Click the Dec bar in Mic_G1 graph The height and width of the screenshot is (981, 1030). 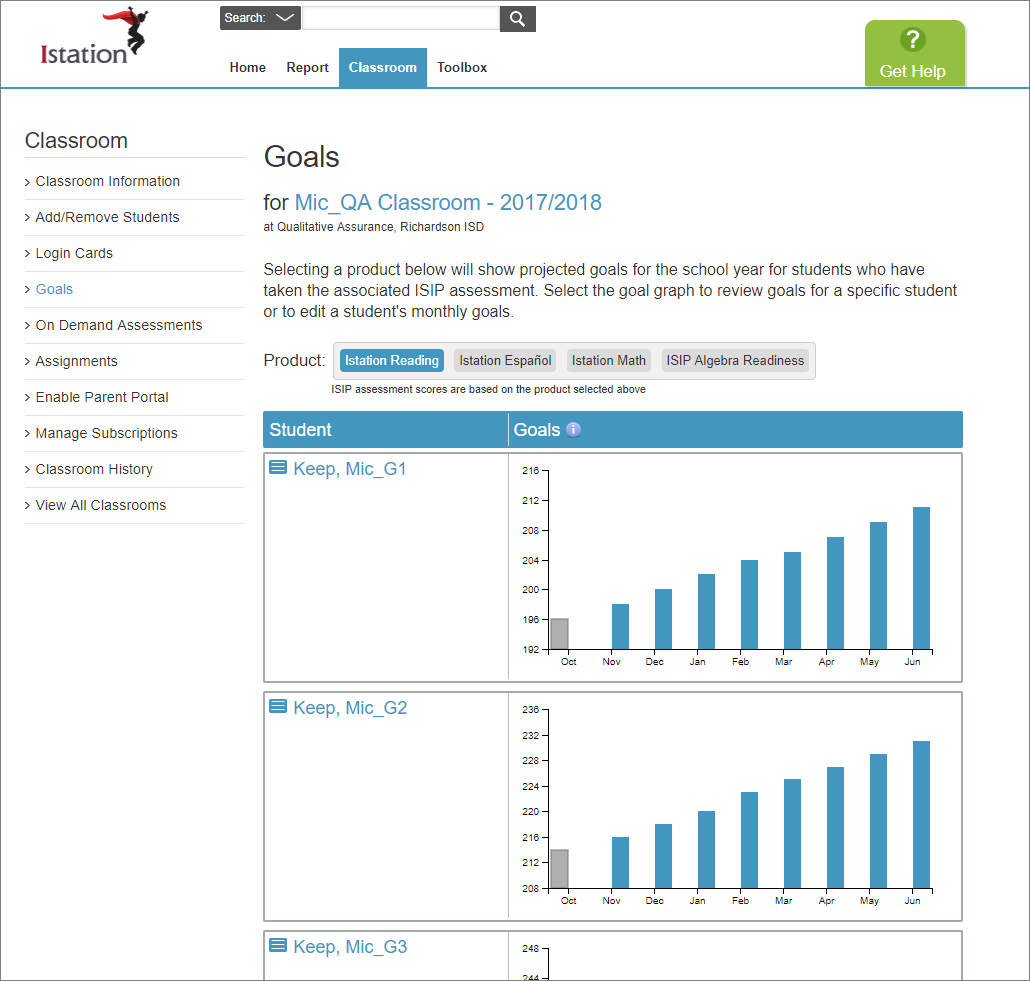click(x=663, y=620)
